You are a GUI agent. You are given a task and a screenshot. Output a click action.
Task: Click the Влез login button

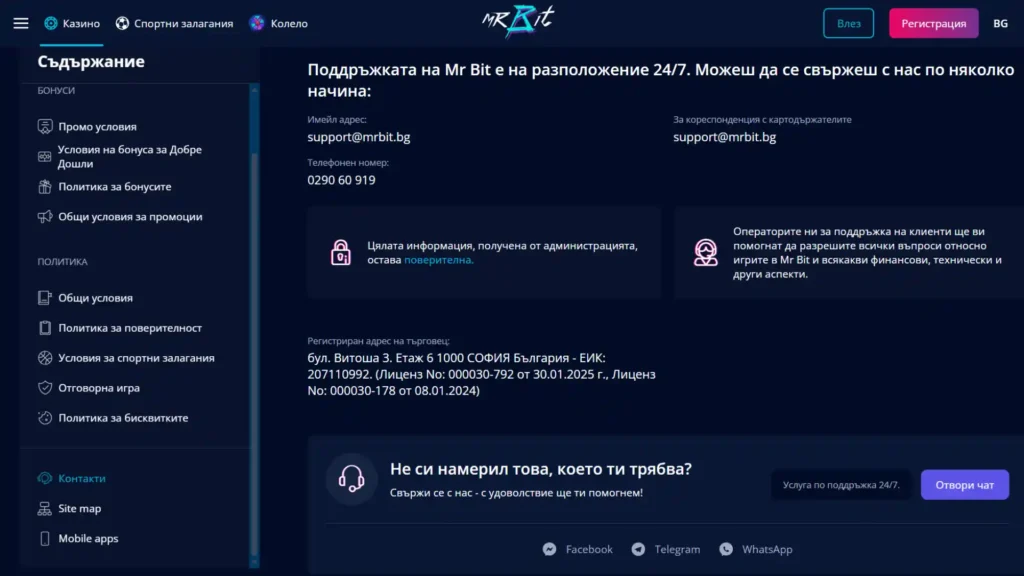[848, 24]
